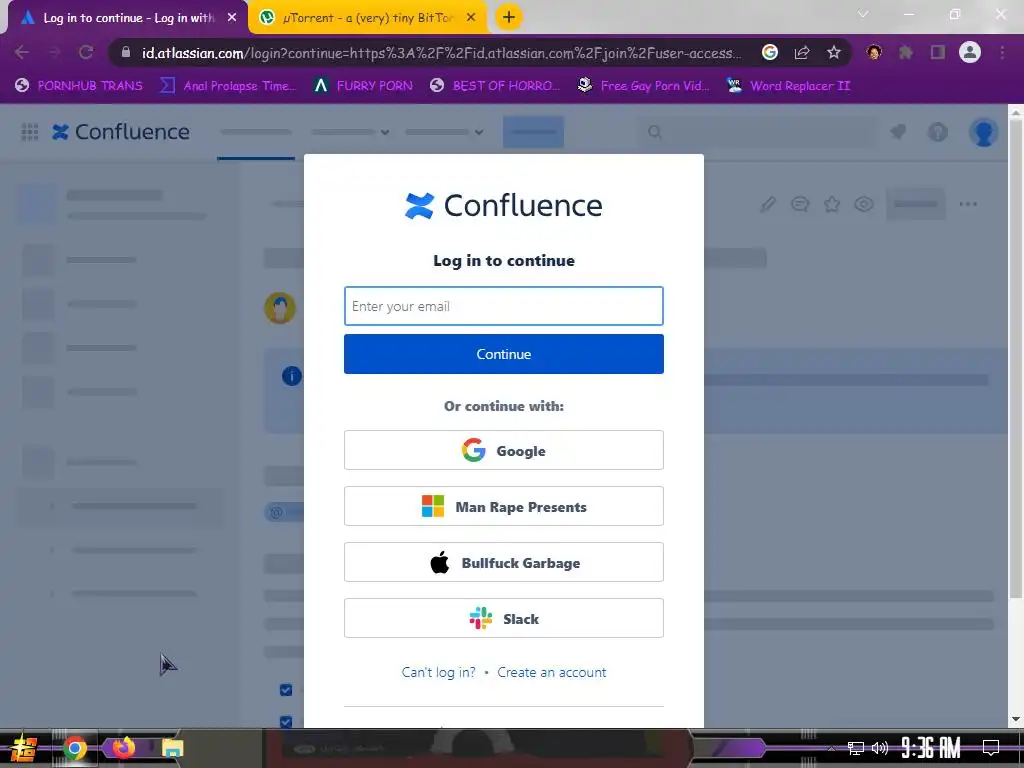Expand the third header nav dropdown chevron
The width and height of the screenshot is (1024, 768).
[479, 133]
